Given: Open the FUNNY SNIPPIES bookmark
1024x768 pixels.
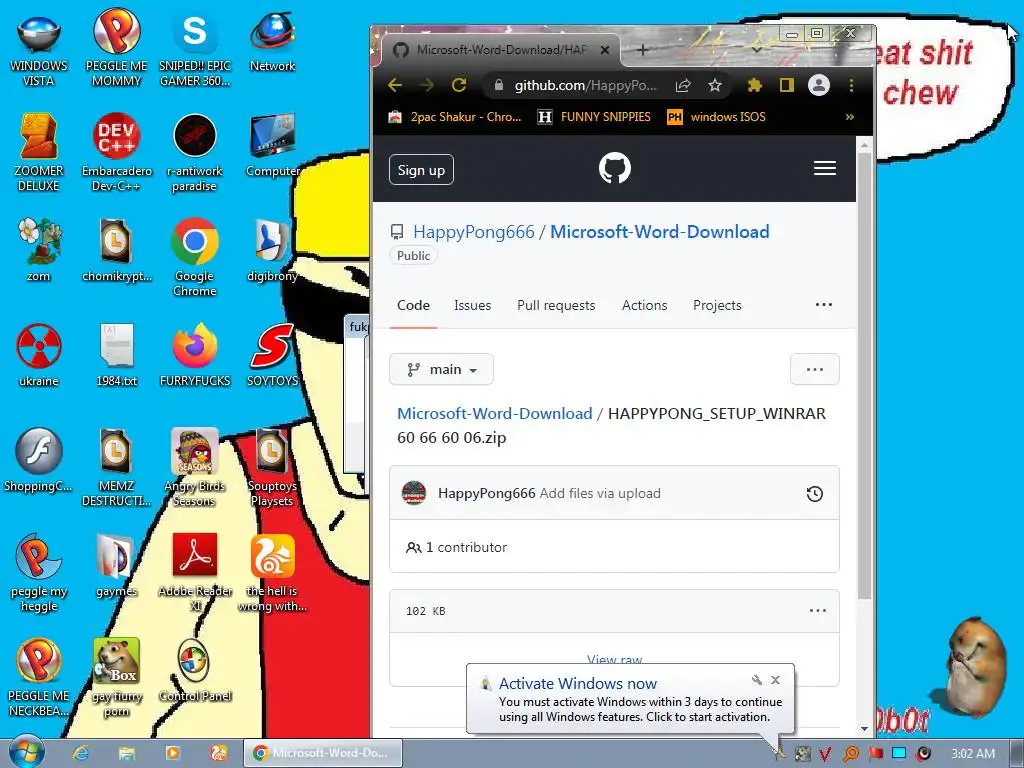Looking at the screenshot, I should pyautogui.click(x=594, y=117).
